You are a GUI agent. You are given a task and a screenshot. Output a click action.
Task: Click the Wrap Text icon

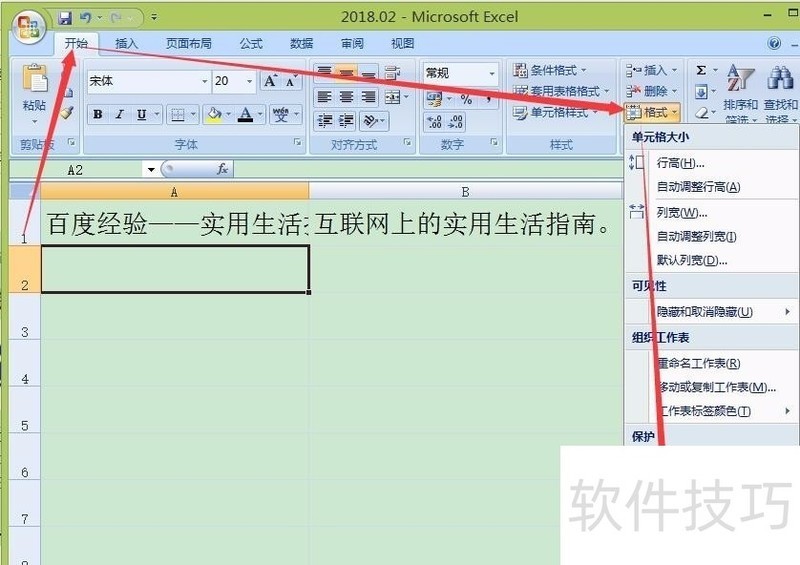[392, 72]
